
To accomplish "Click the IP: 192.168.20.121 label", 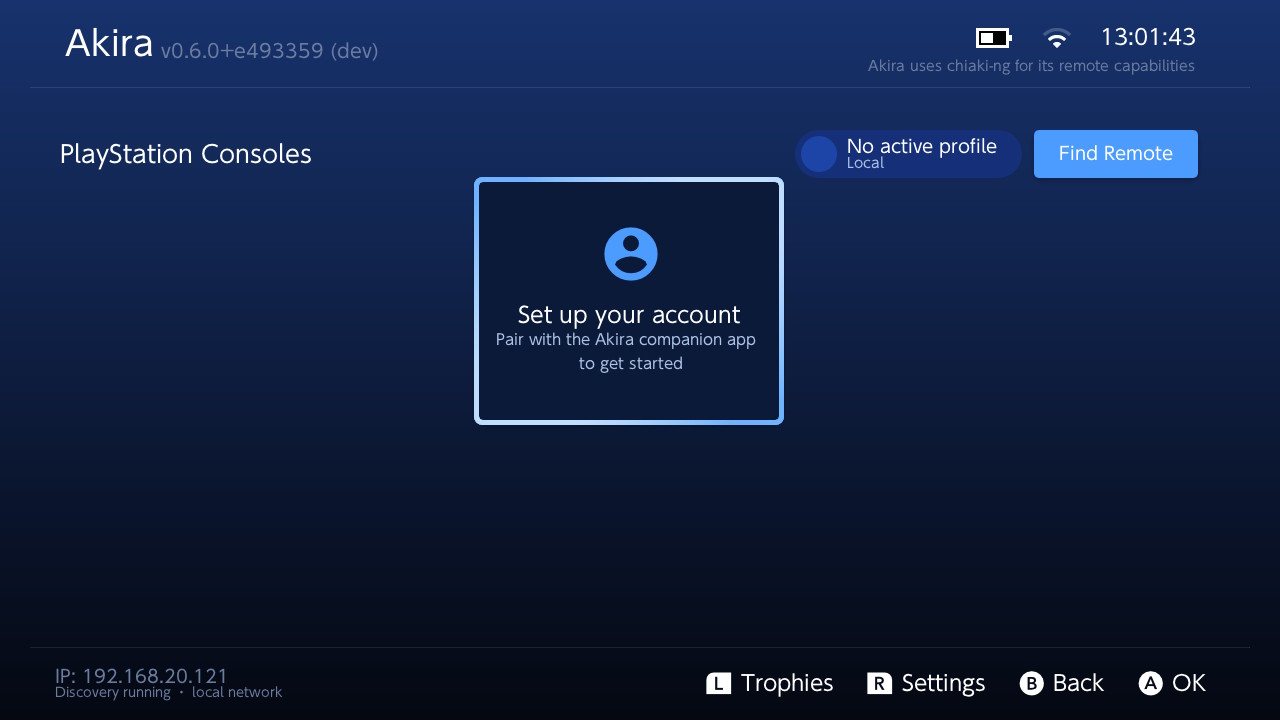I will 141,676.
